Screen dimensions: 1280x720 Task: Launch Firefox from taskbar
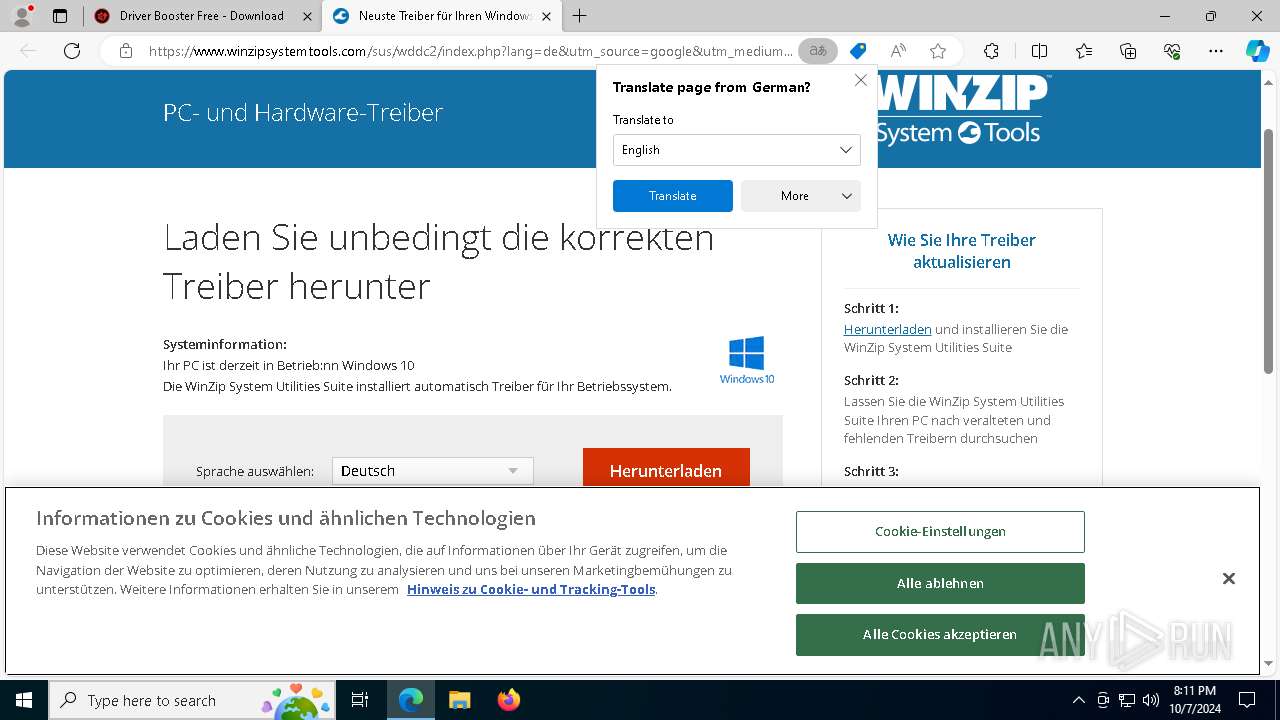tap(508, 700)
